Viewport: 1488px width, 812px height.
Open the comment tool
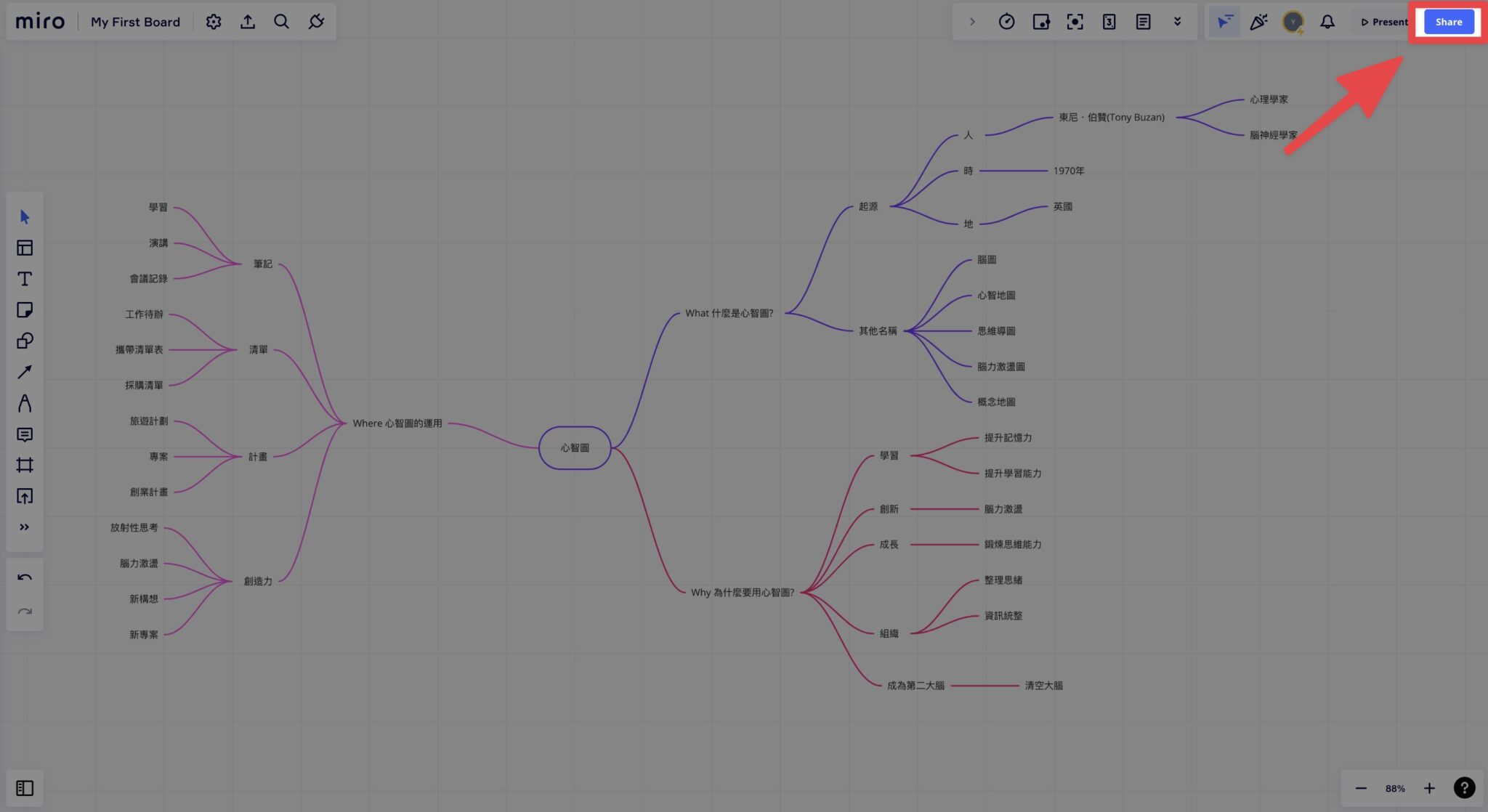point(25,434)
